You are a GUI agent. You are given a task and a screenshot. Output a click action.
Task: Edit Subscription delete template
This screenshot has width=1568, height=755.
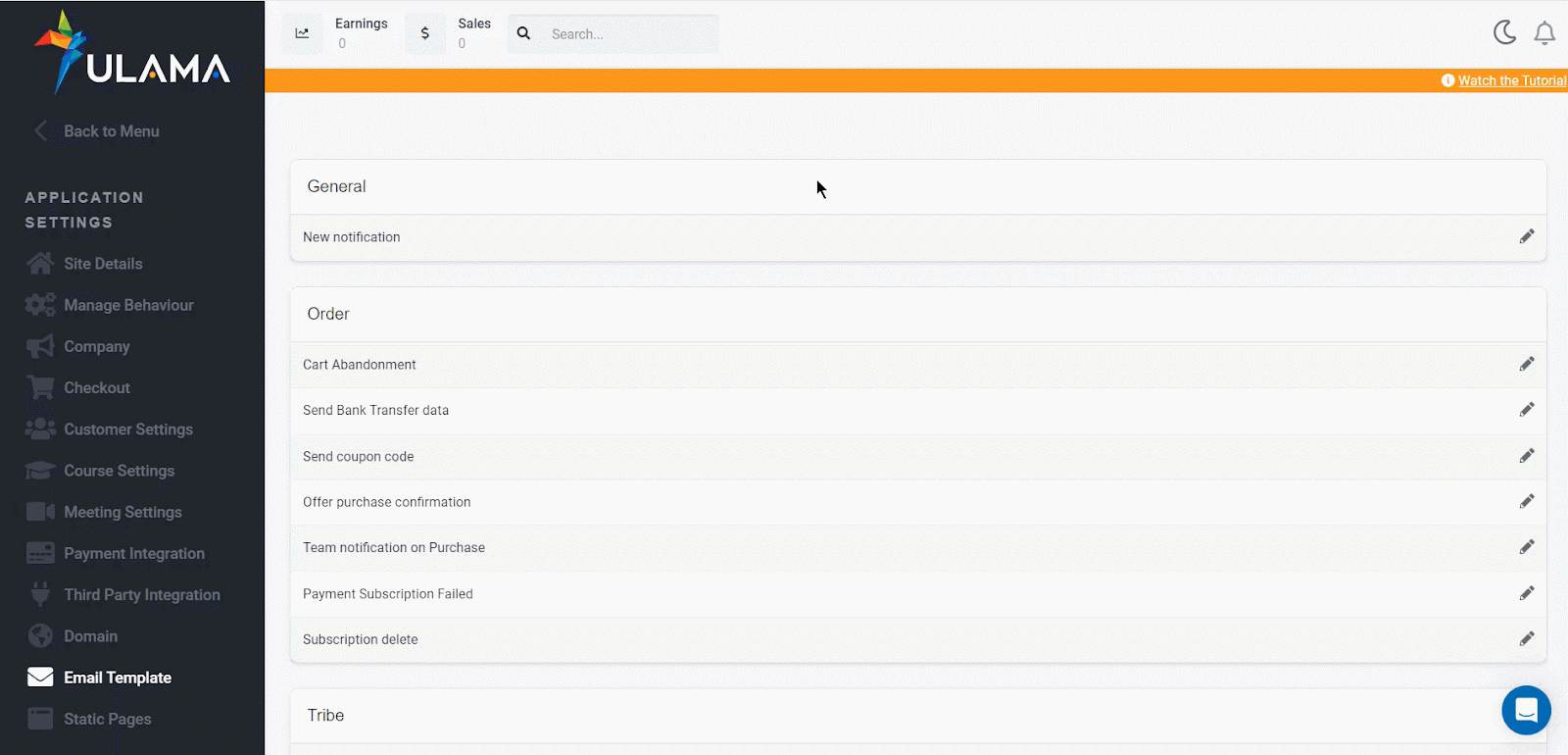coord(1527,638)
